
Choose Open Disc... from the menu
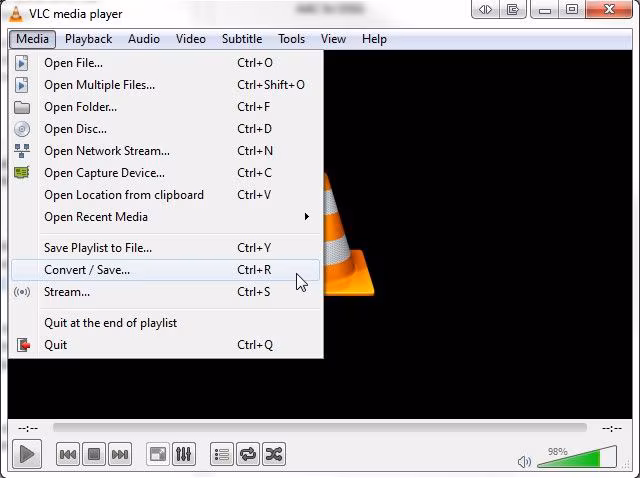pos(165,129)
